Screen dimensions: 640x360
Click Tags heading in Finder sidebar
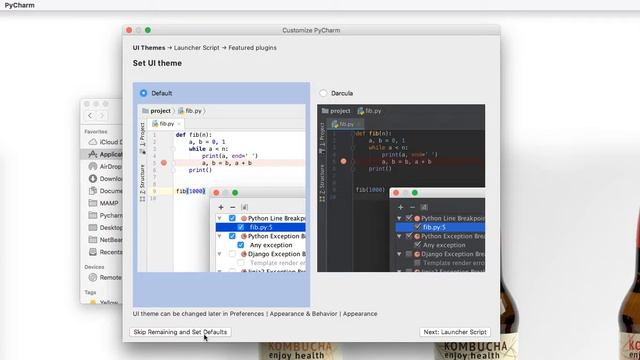click(90, 292)
